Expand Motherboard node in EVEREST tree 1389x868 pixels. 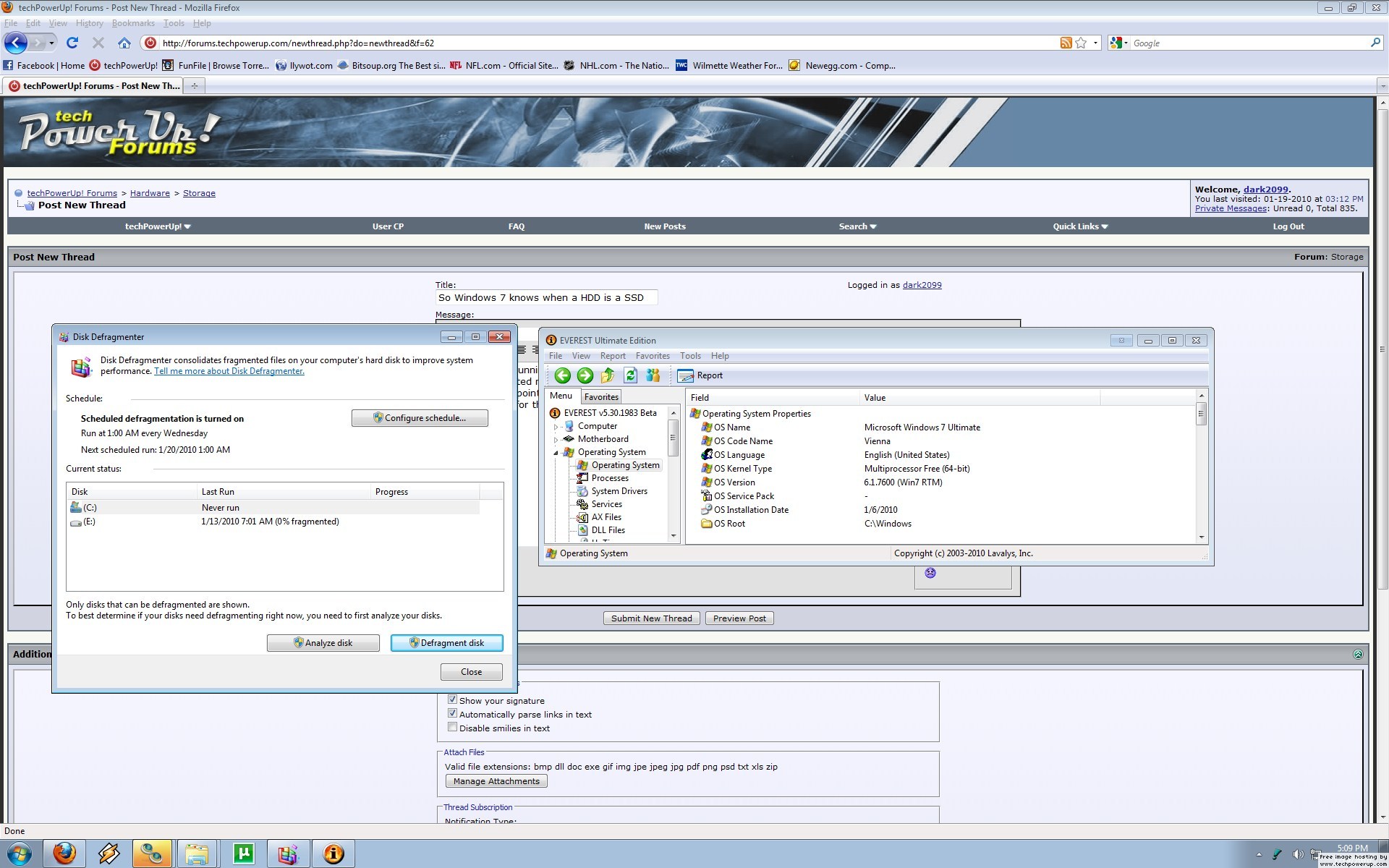click(x=556, y=439)
